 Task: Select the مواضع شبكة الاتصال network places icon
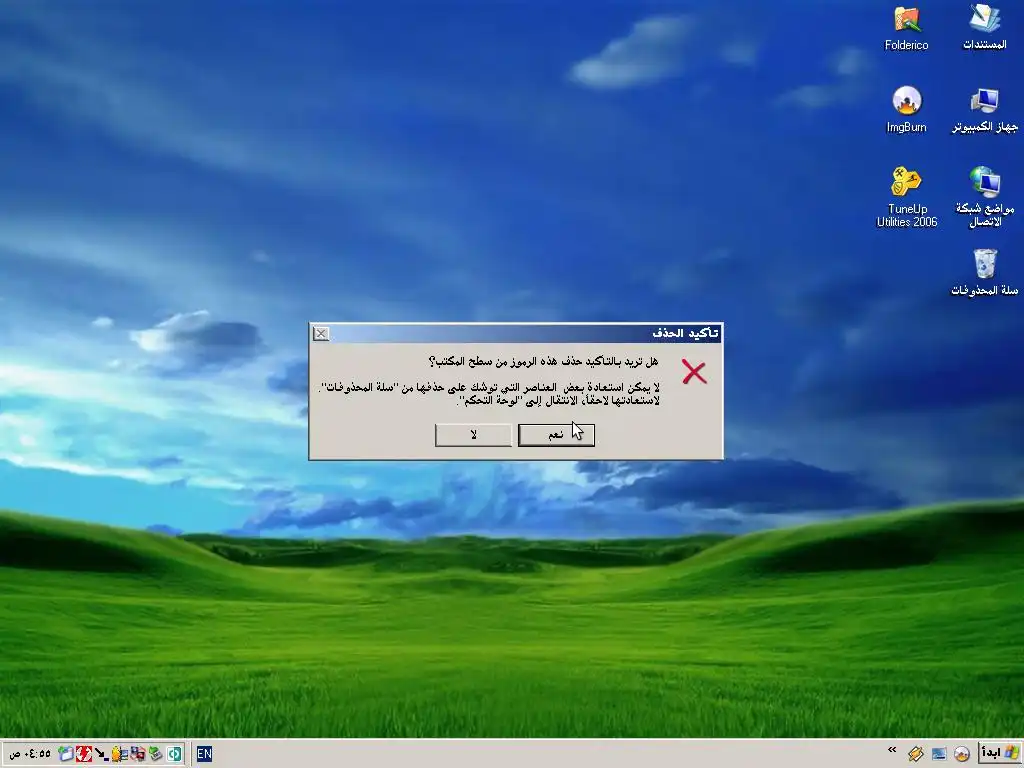[x=984, y=197]
